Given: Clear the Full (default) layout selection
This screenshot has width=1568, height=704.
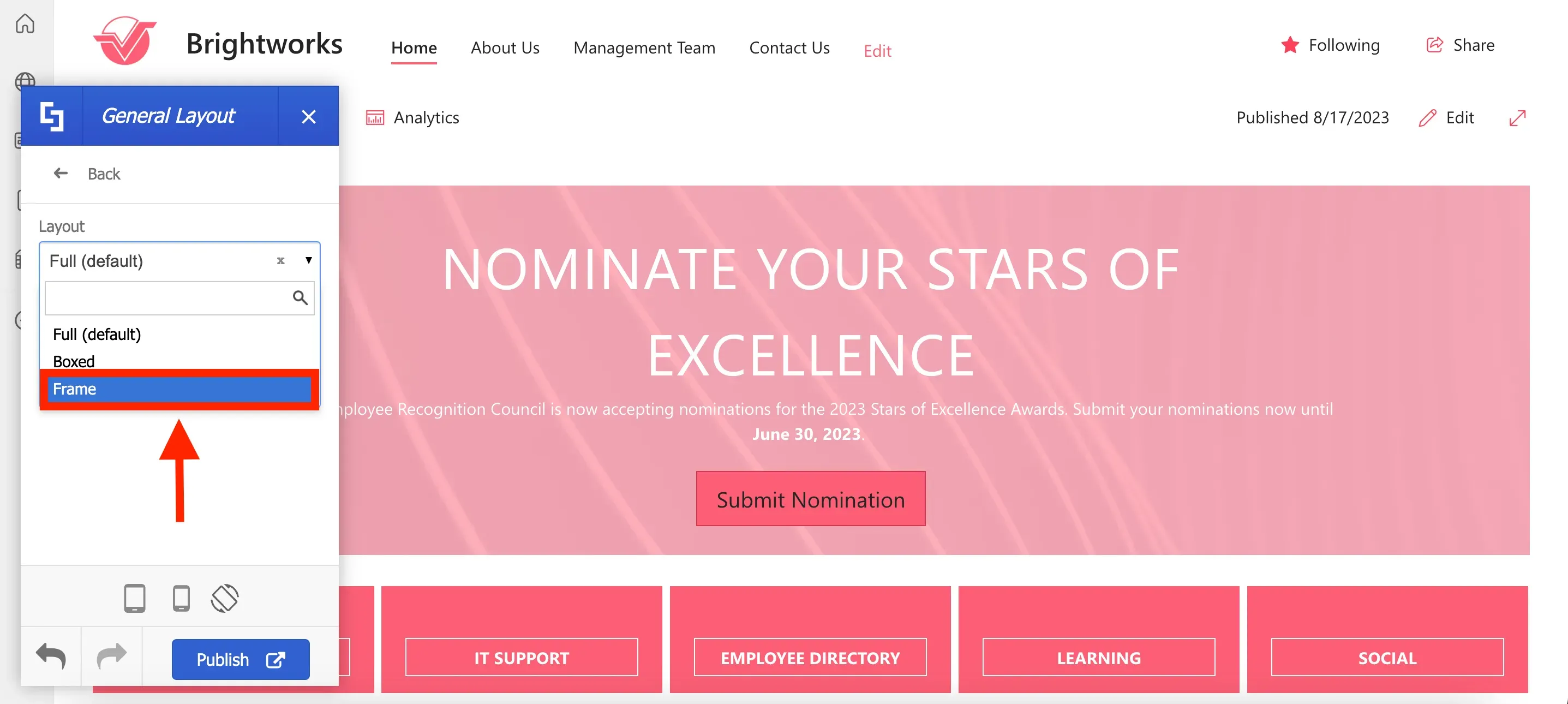Looking at the screenshot, I should pyautogui.click(x=280, y=261).
